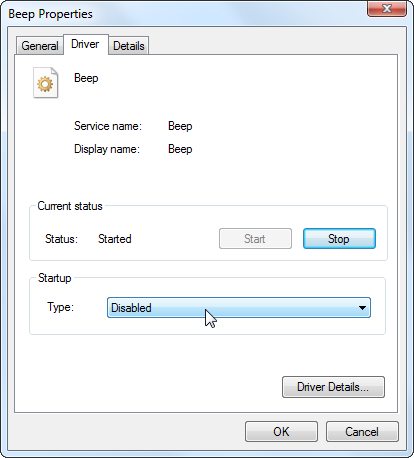Open Driver Details dialog
This screenshot has width=414, height=458.
point(333,387)
